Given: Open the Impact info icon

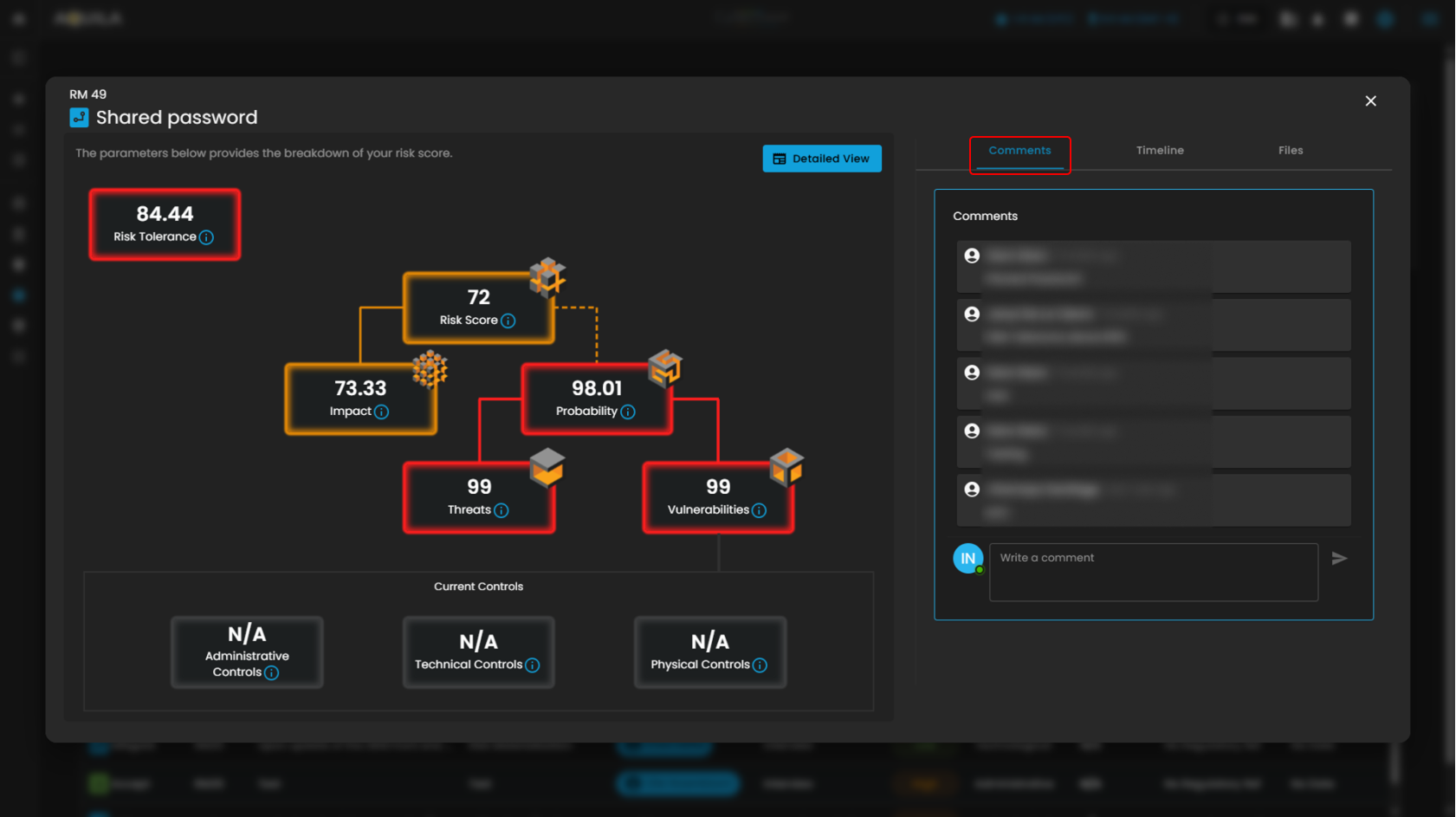Looking at the screenshot, I should pyautogui.click(x=381, y=412).
